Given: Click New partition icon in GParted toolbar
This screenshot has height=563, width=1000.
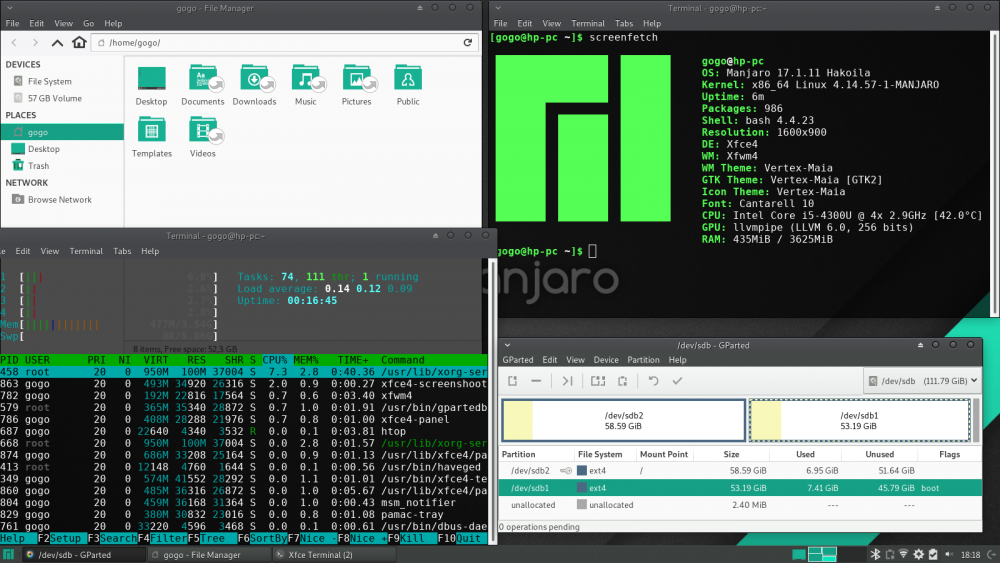Looking at the screenshot, I should [512, 381].
